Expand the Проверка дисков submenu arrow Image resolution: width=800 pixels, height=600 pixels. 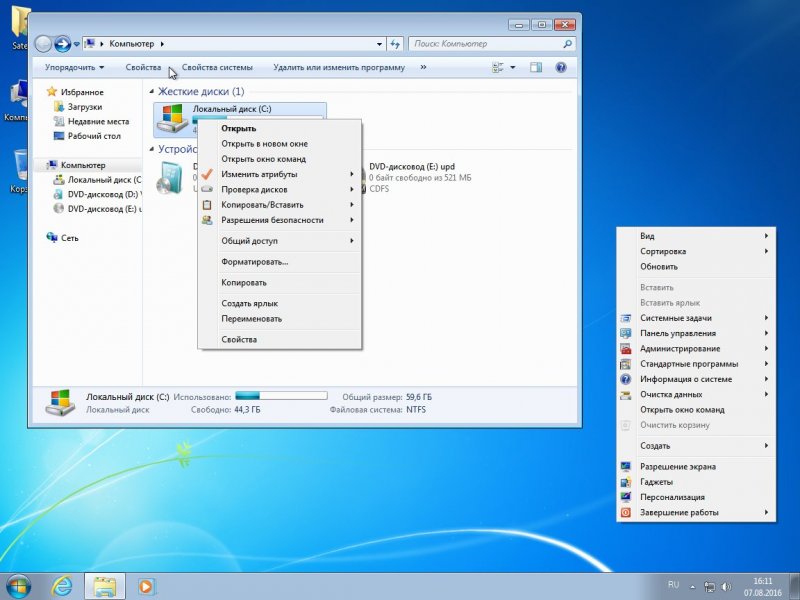[x=352, y=189]
